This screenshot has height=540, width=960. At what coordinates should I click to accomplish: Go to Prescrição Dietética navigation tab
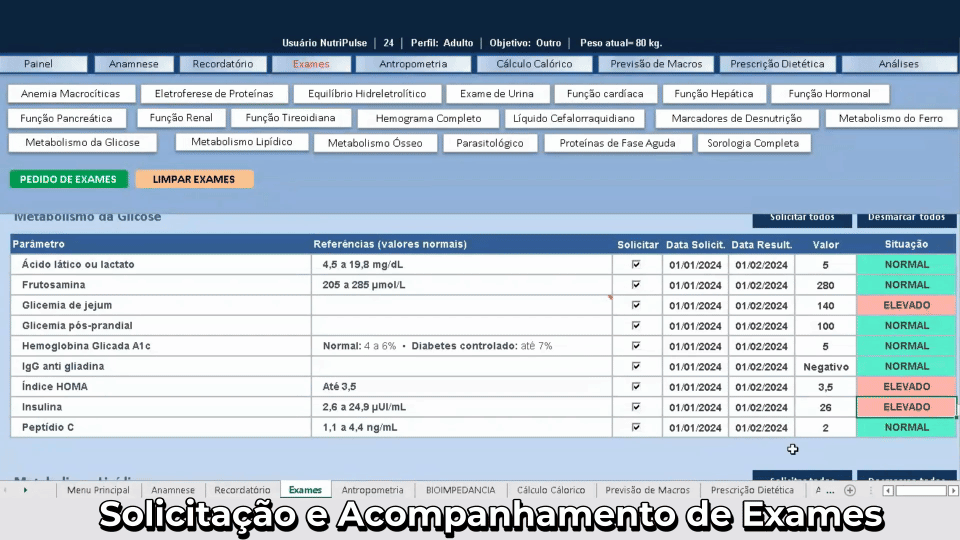(777, 64)
